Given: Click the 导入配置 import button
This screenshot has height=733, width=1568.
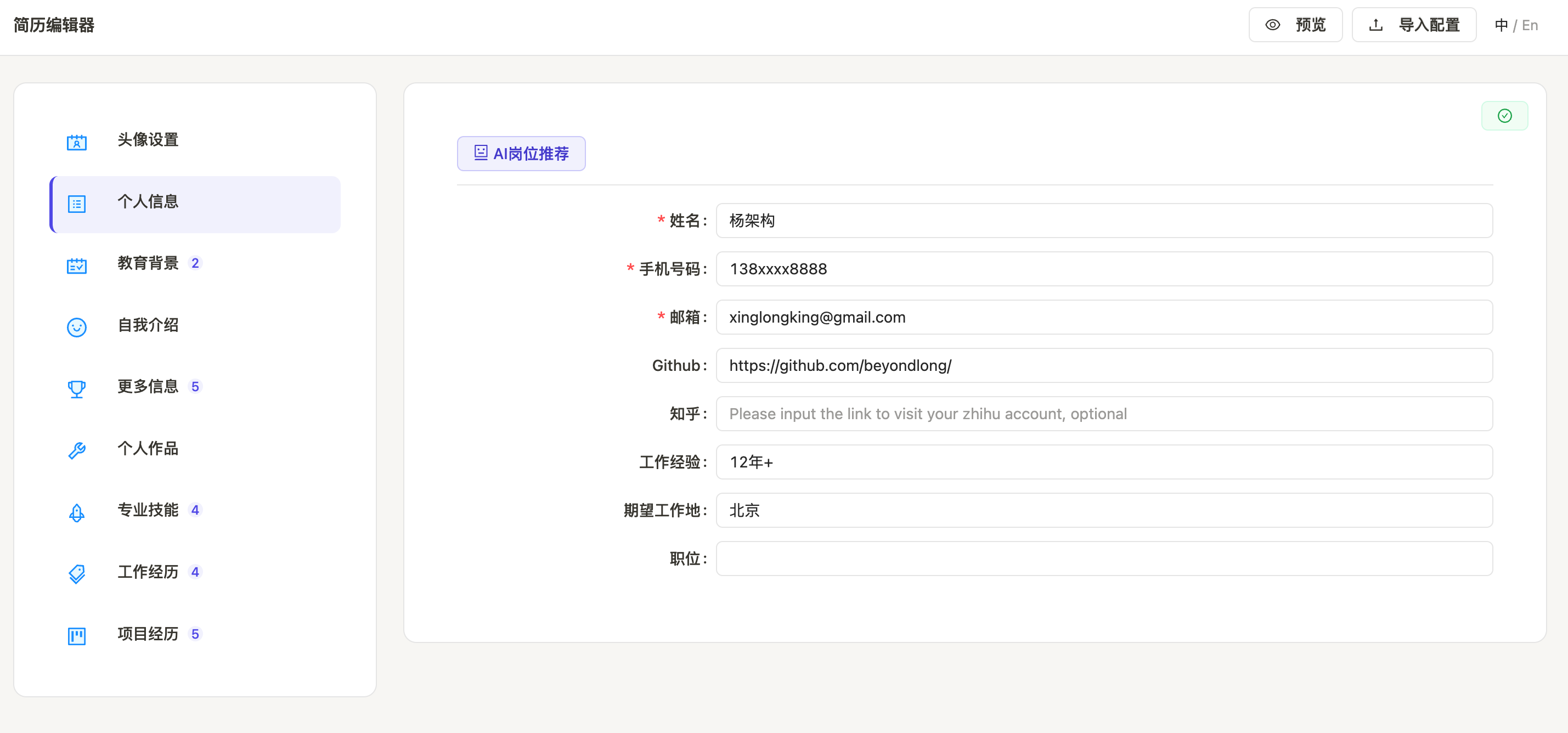Looking at the screenshot, I should point(1413,25).
